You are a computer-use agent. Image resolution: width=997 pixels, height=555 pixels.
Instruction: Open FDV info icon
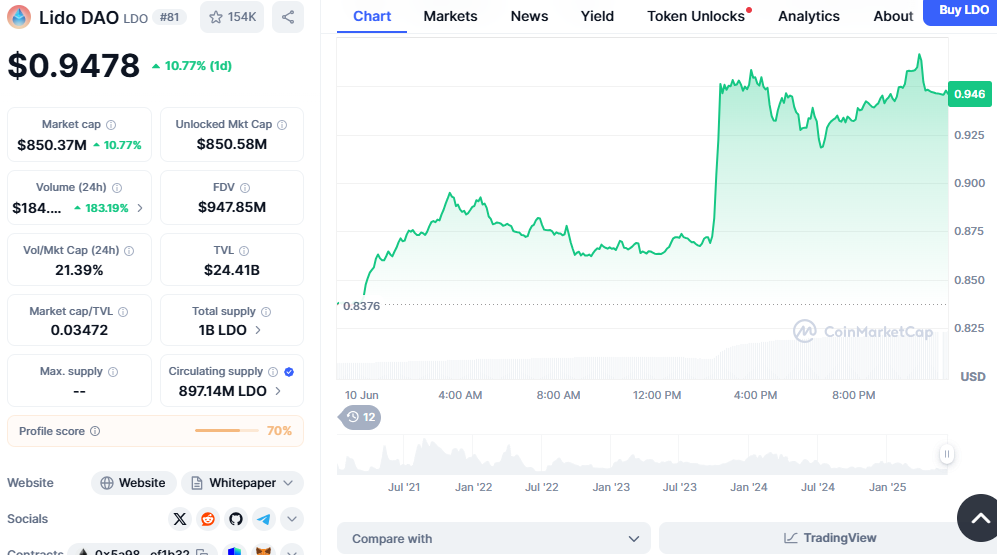tap(245, 188)
